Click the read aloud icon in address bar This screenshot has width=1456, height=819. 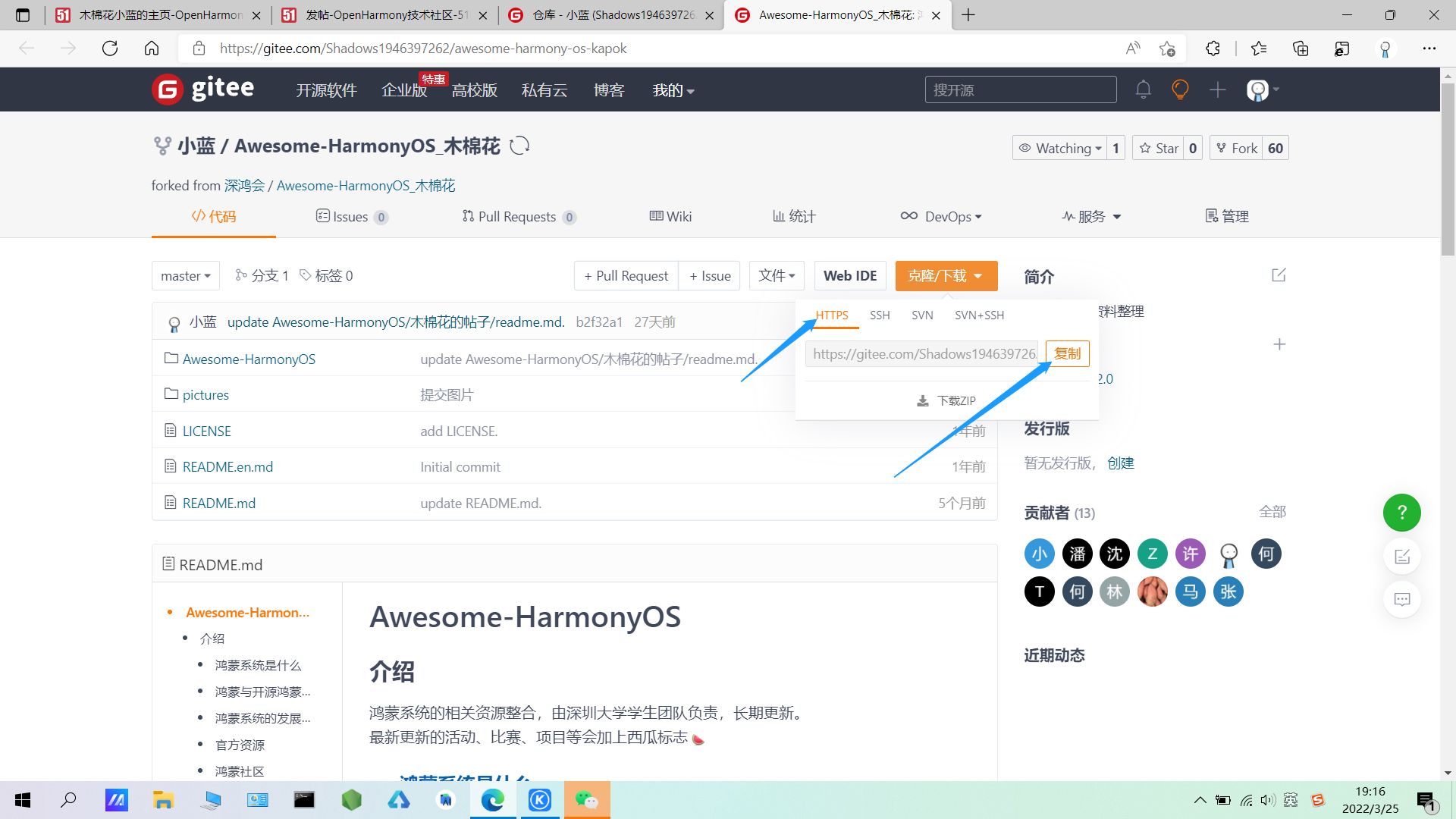[1133, 49]
